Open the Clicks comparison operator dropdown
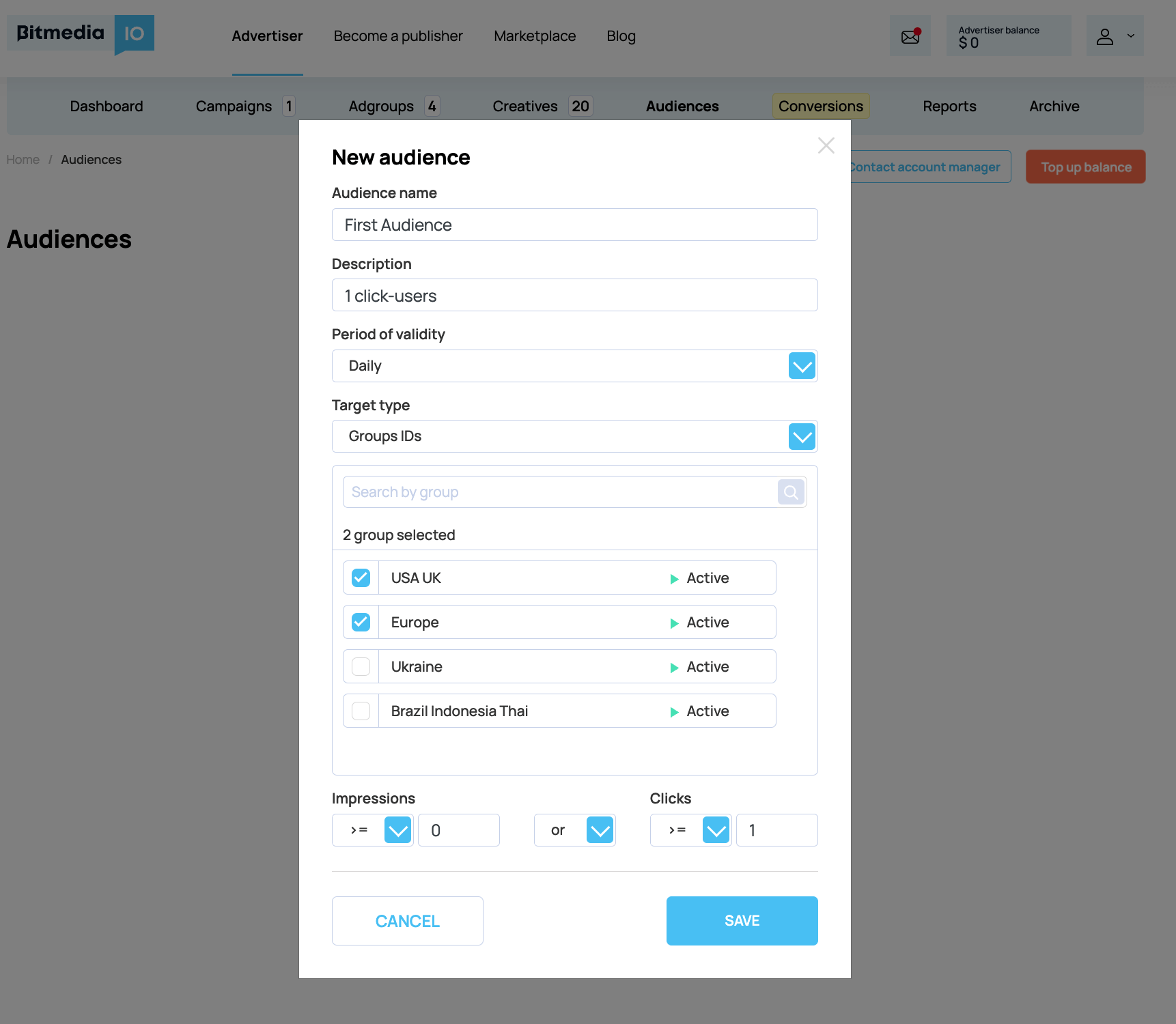Screen dimensions: 1176x1024 [x=716, y=830]
